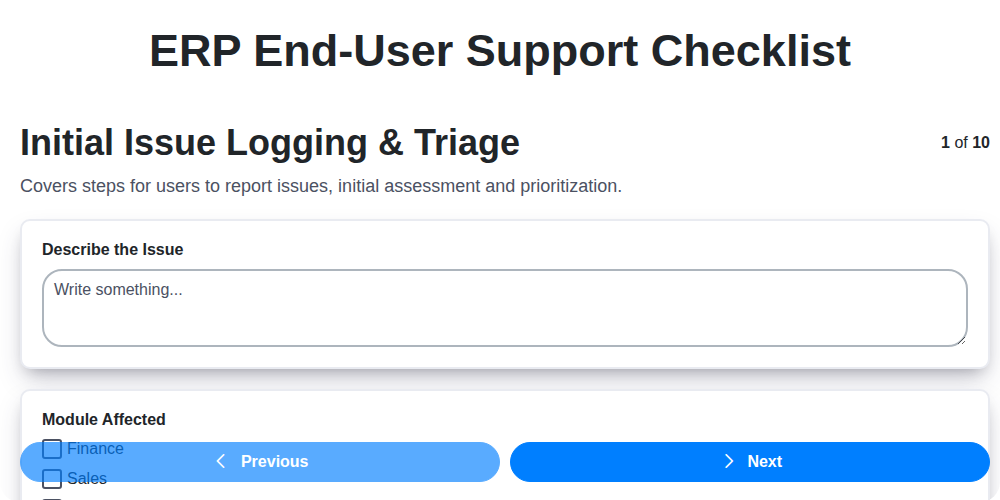Grab the text area resize handle
The width and height of the screenshot is (1000, 500).
(961, 340)
